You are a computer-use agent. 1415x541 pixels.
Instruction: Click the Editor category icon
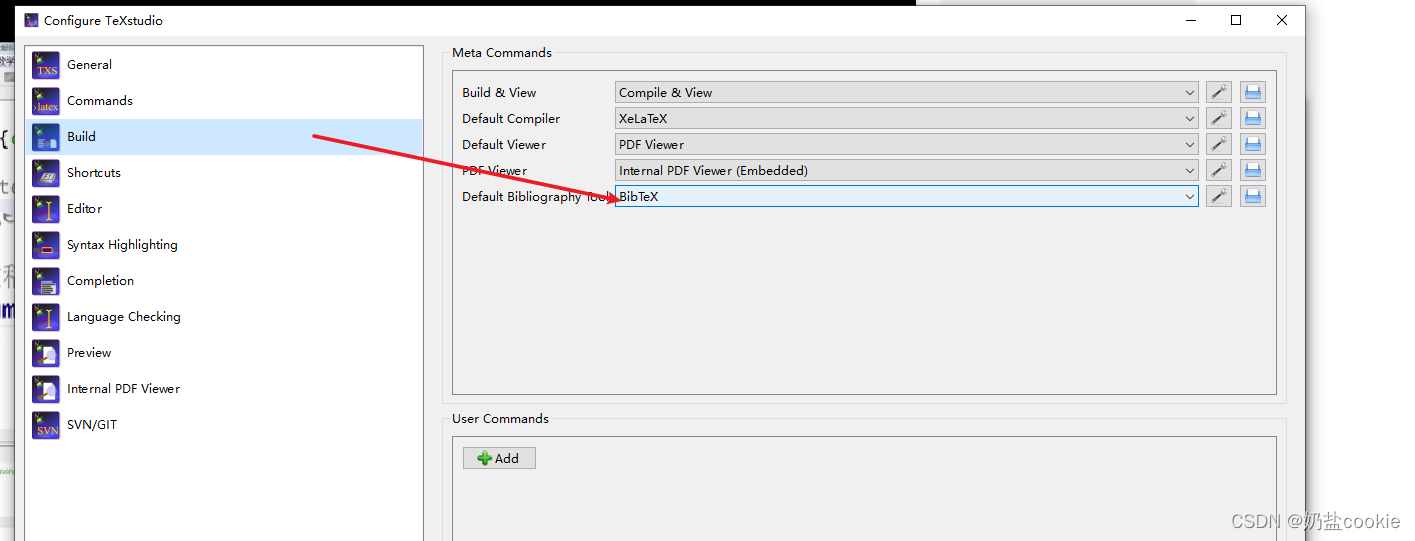(x=46, y=209)
